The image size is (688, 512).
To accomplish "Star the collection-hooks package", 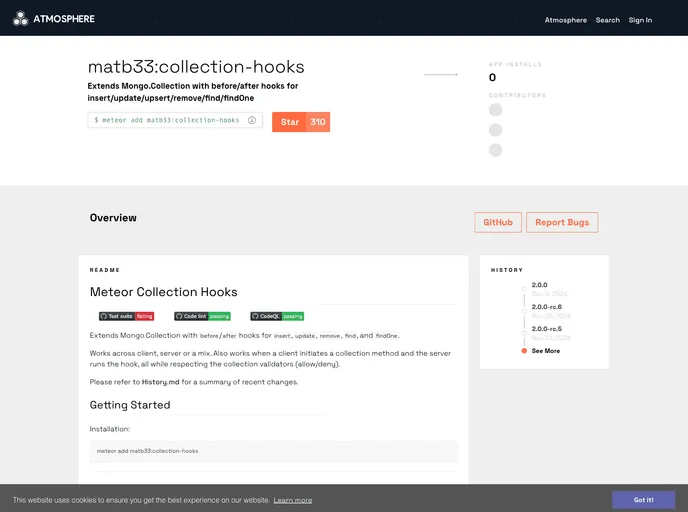I will 290,122.
